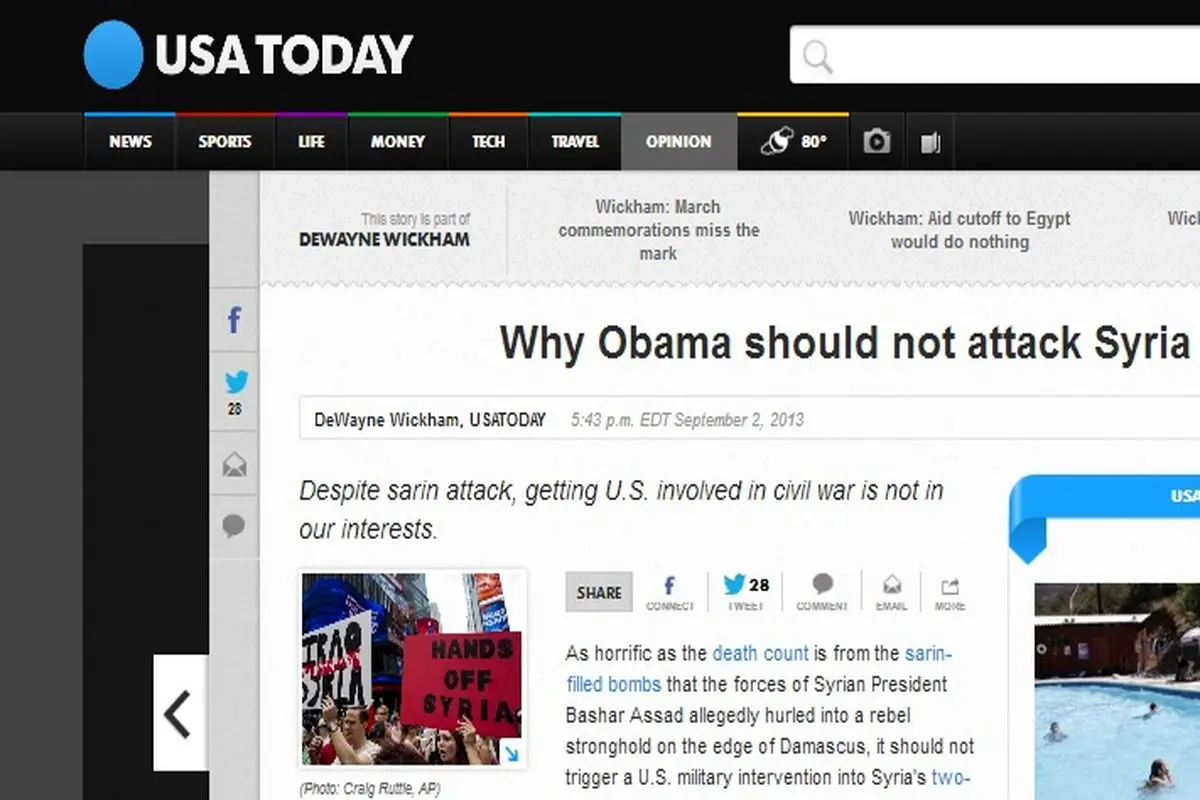The image size is (1200, 800).
Task: Open comments bubble in left sidebar
Action: [x=234, y=527]
